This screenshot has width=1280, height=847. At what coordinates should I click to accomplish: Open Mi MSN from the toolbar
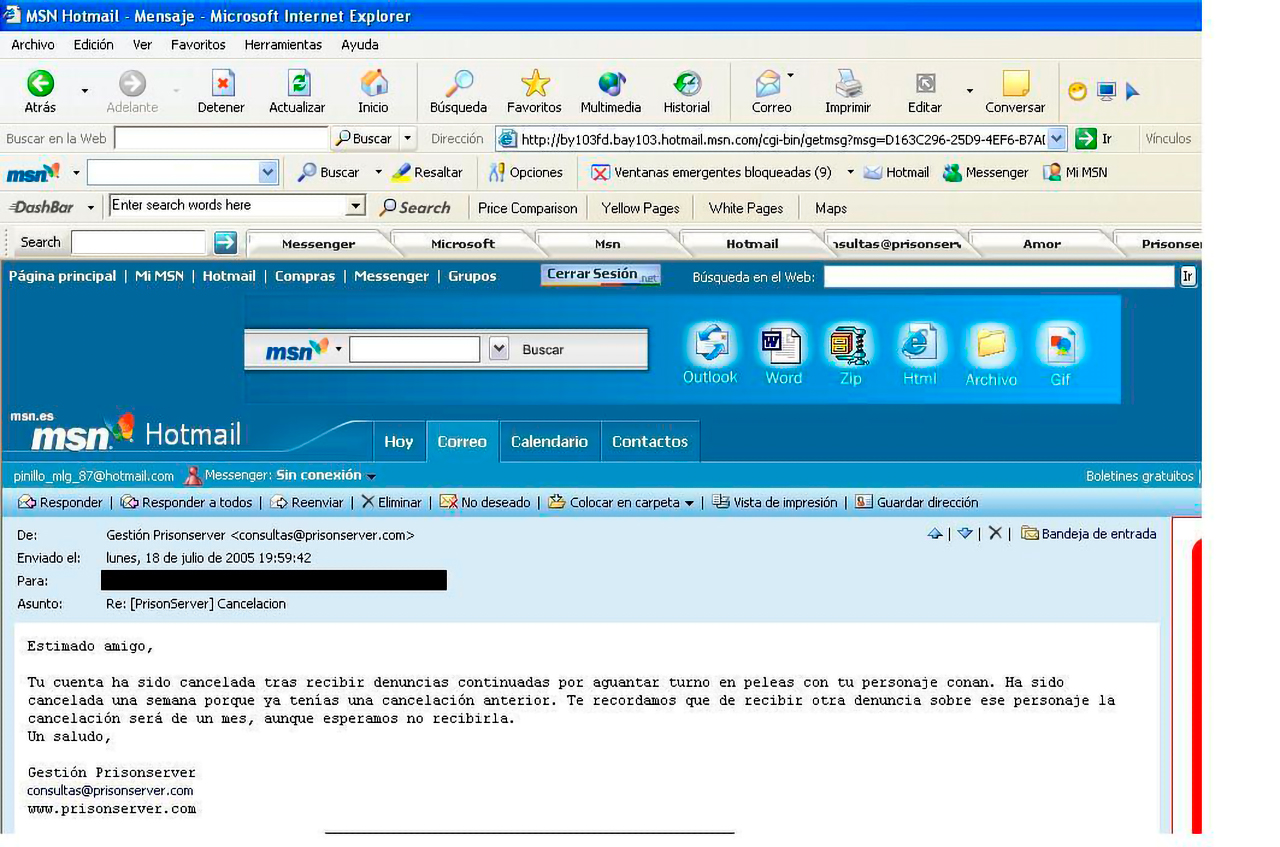[x=1075, y=172]
